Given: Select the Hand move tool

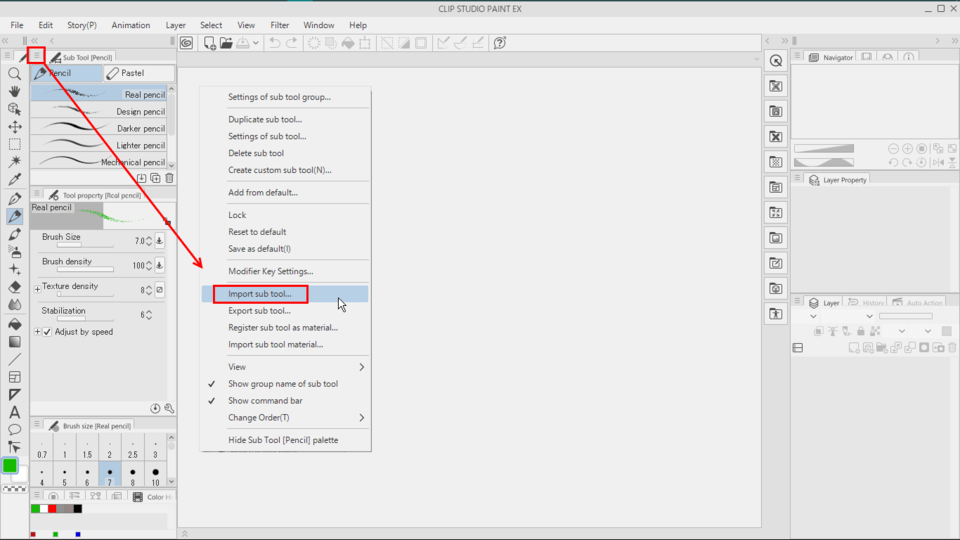Looking at the screenshot, I should 15,91.
